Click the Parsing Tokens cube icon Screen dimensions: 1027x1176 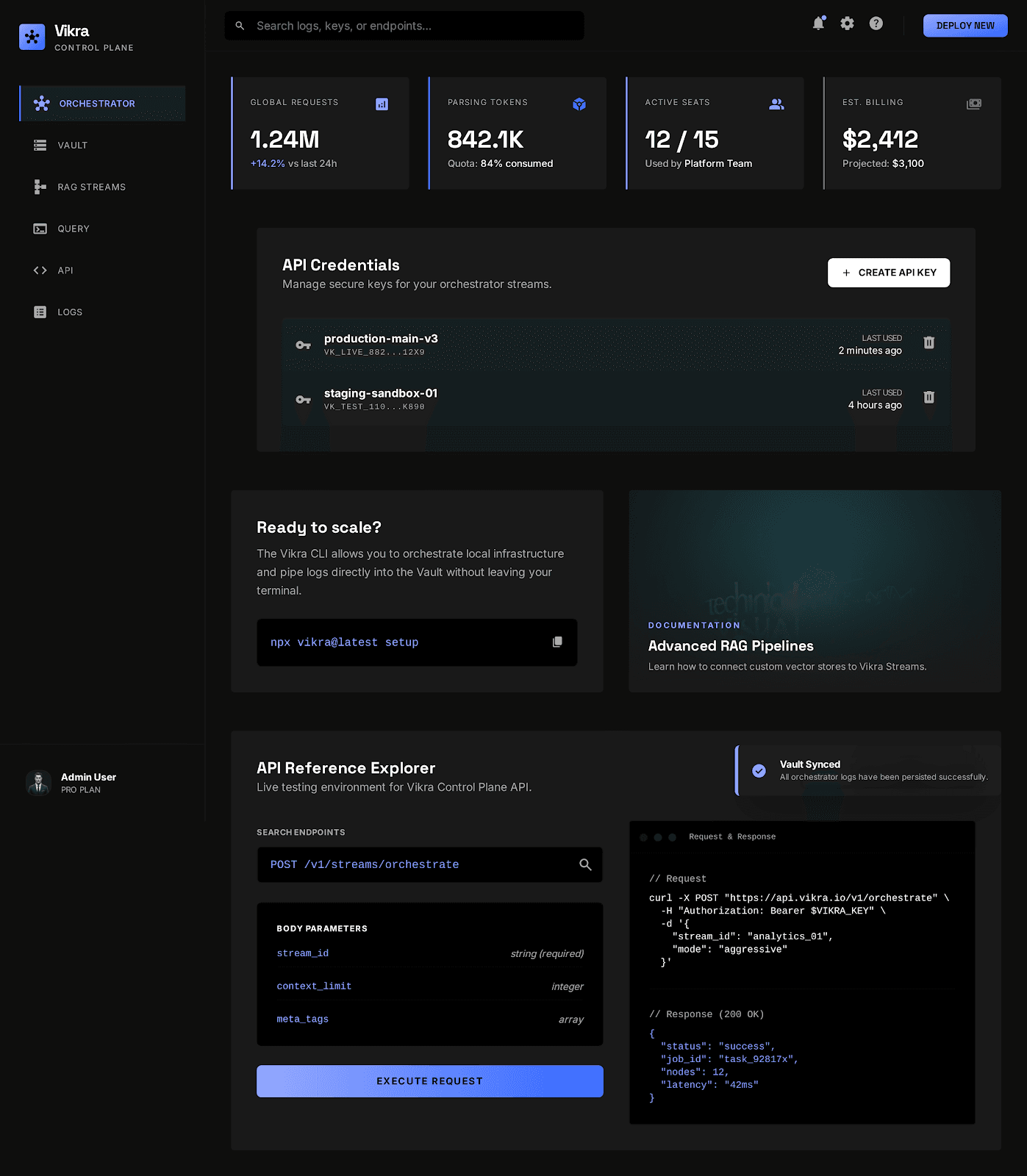[579, 104]
